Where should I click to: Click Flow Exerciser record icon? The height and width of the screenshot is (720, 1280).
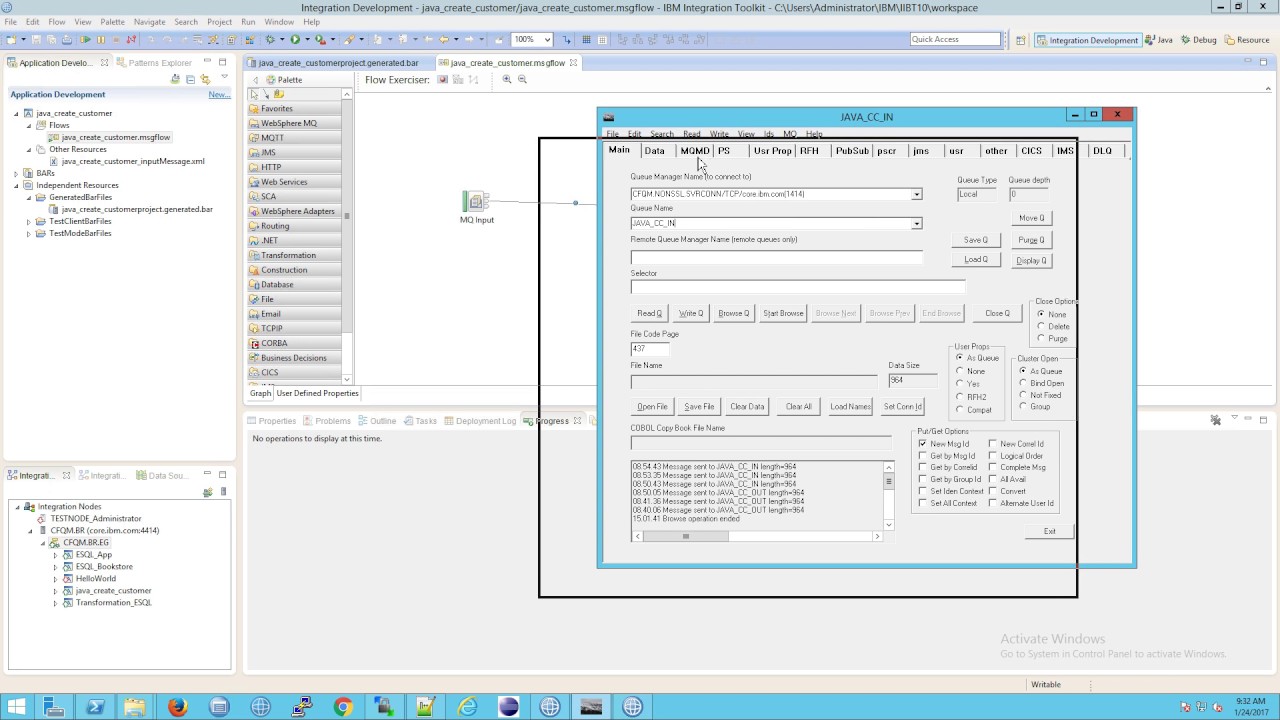coord(443,79)
